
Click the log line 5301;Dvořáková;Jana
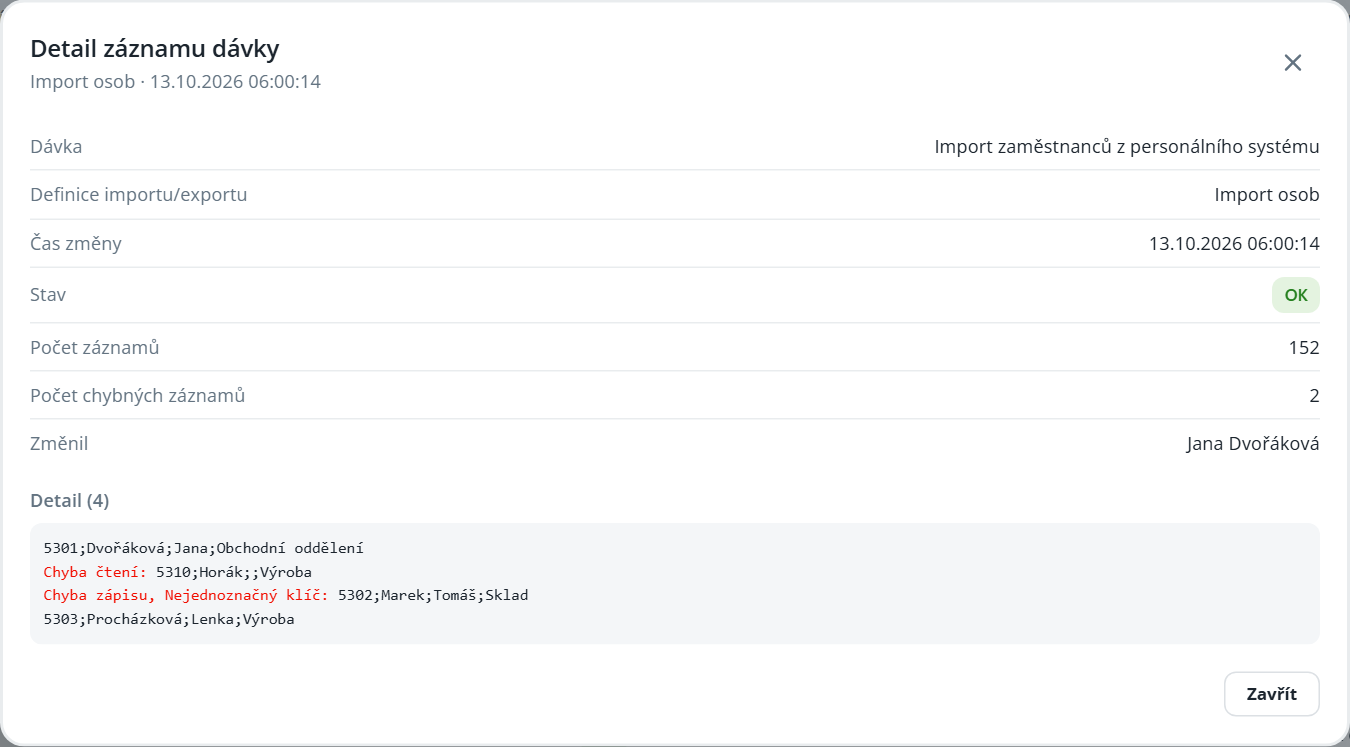(x=204, y=548)
